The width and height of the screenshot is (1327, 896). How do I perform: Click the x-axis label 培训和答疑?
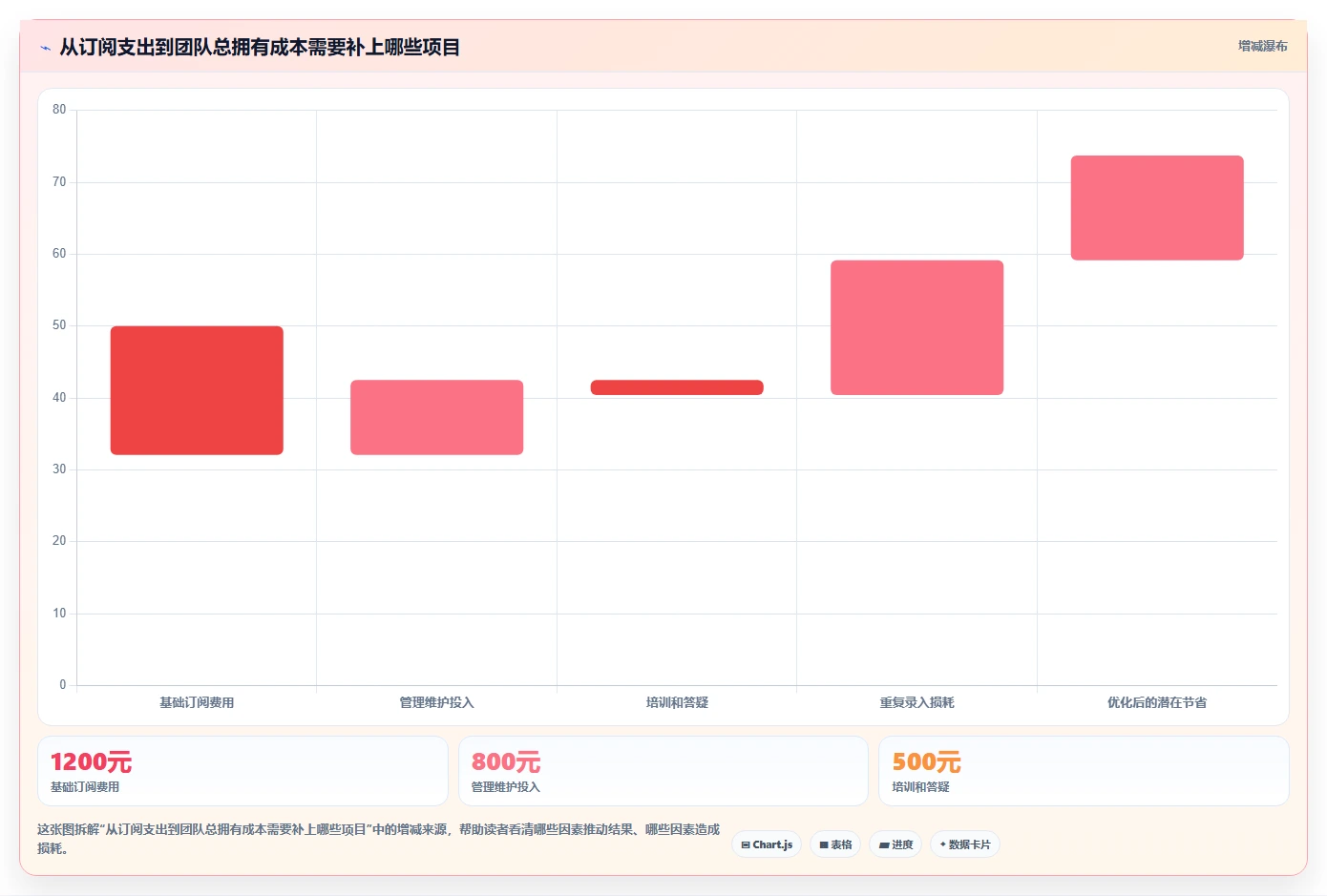tap(677, 702)
